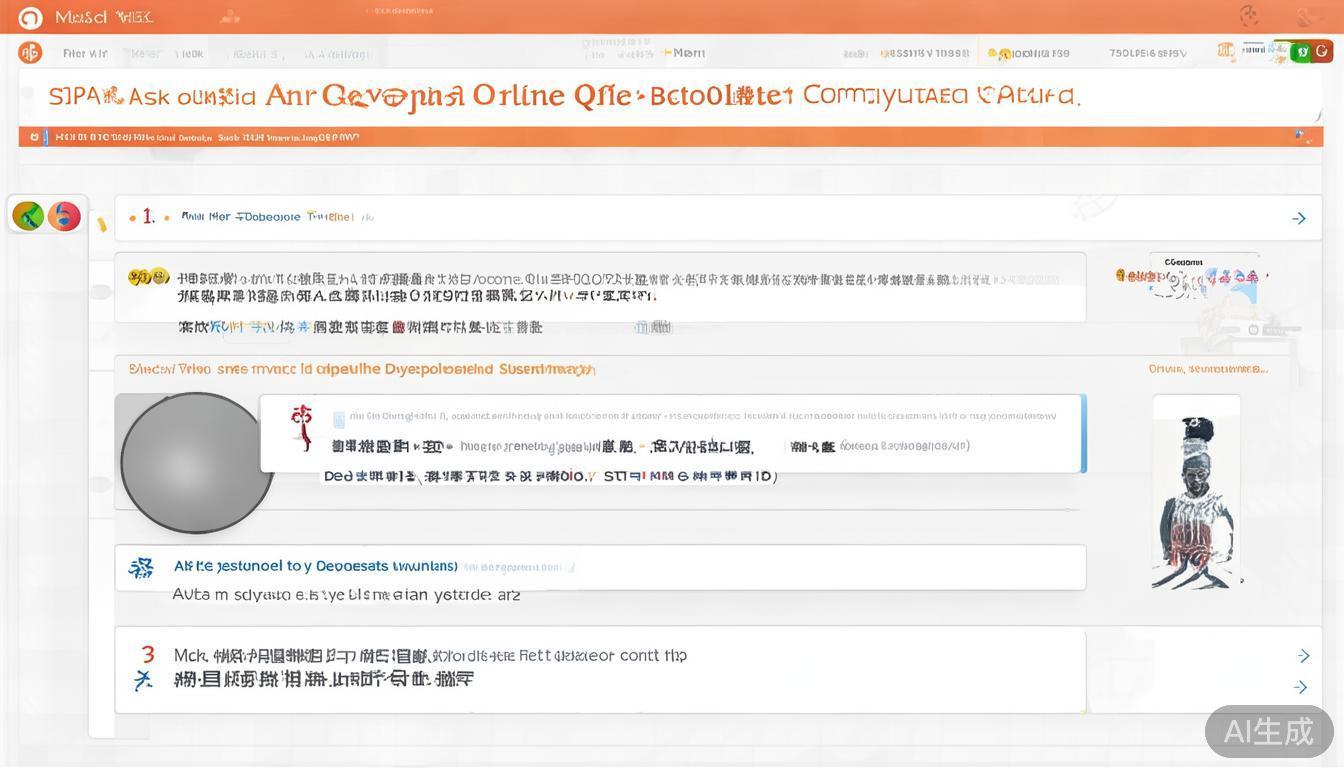
Task: Expand item 1 using its right arrow
Action: click(x=1299, y=218)
